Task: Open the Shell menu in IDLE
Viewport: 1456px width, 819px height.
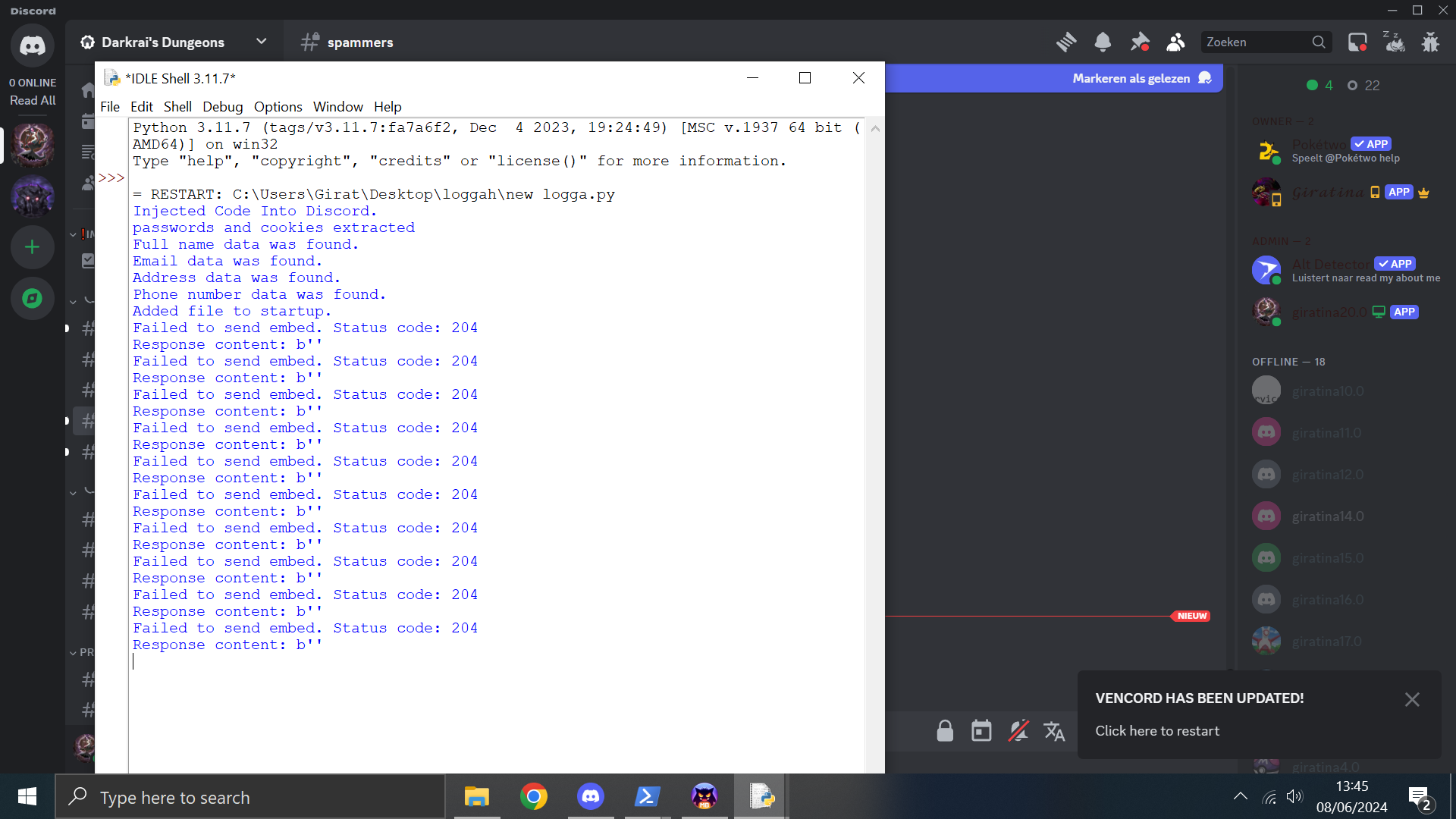Action: (x=177, y=107)
